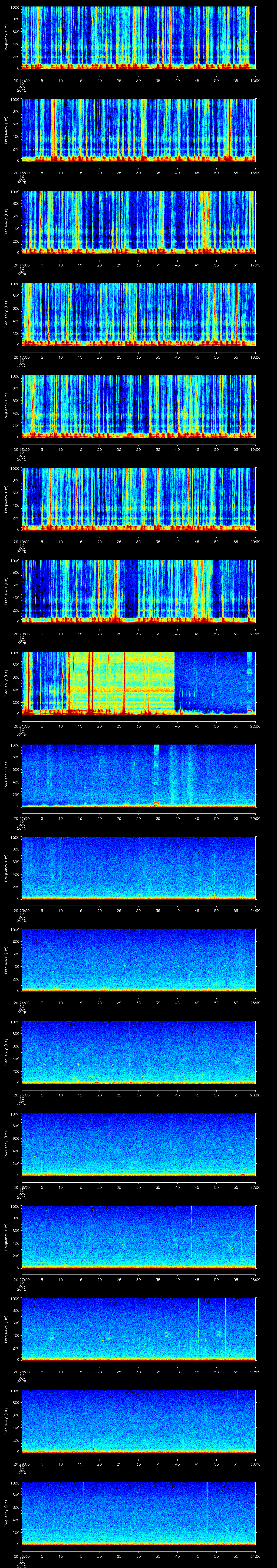Click the 20:25:00 start time label
Viewport: 277px width, 1568px height.
tap(22, 1095)
